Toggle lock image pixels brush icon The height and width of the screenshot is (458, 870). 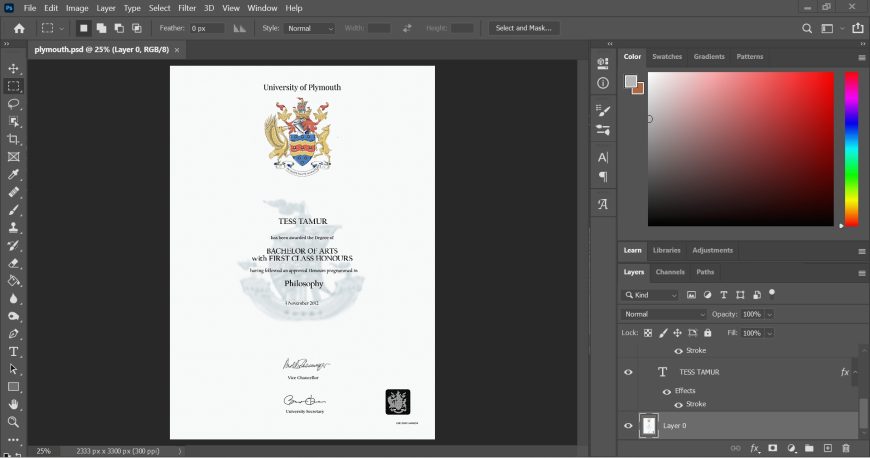click(x=662, y=333)
